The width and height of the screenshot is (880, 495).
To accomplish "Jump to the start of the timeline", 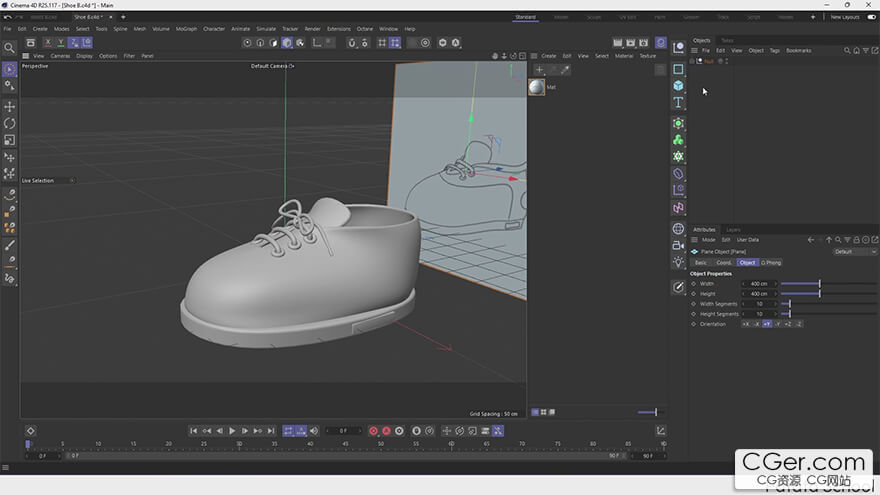I will coord(194,431).
